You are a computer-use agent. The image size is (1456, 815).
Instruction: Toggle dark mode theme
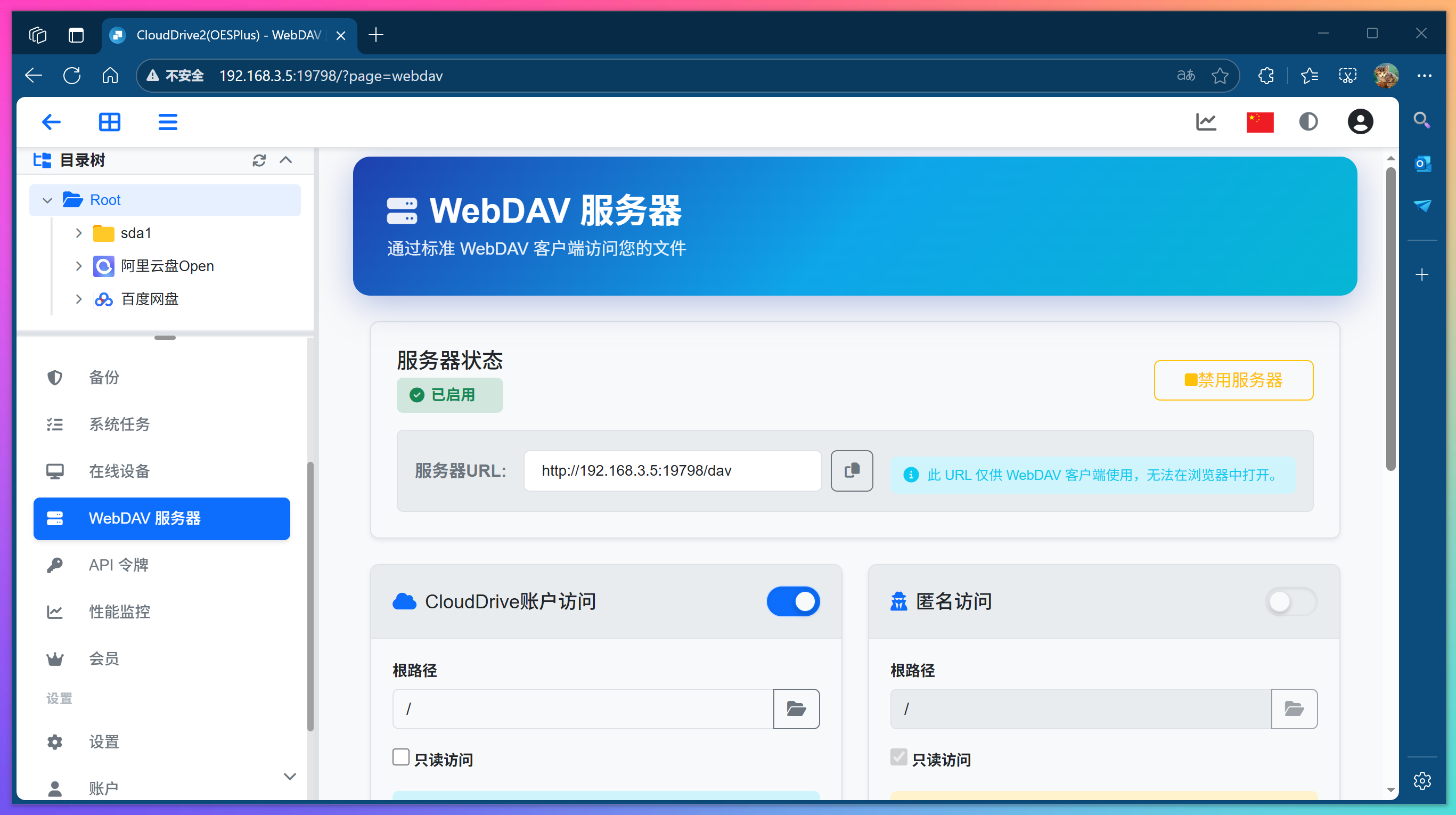click(1308, 121)
